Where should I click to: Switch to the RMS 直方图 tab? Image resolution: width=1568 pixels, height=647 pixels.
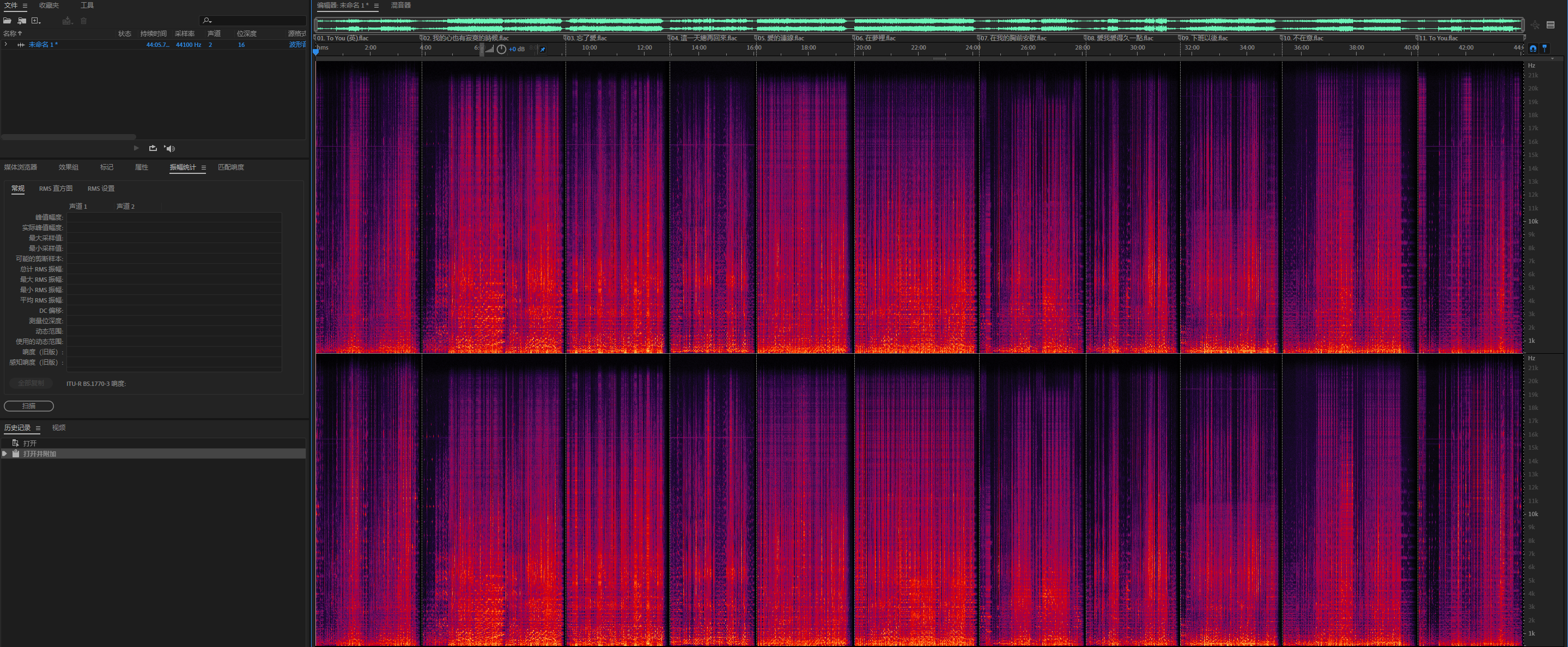point(56,189)
